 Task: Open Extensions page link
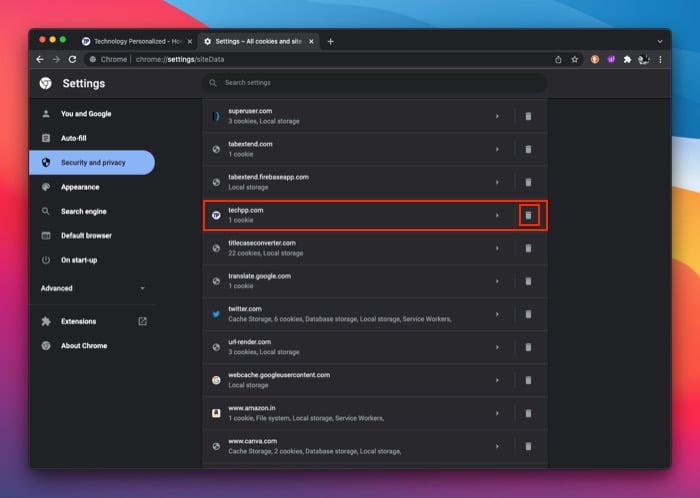[x=92, y=321]
